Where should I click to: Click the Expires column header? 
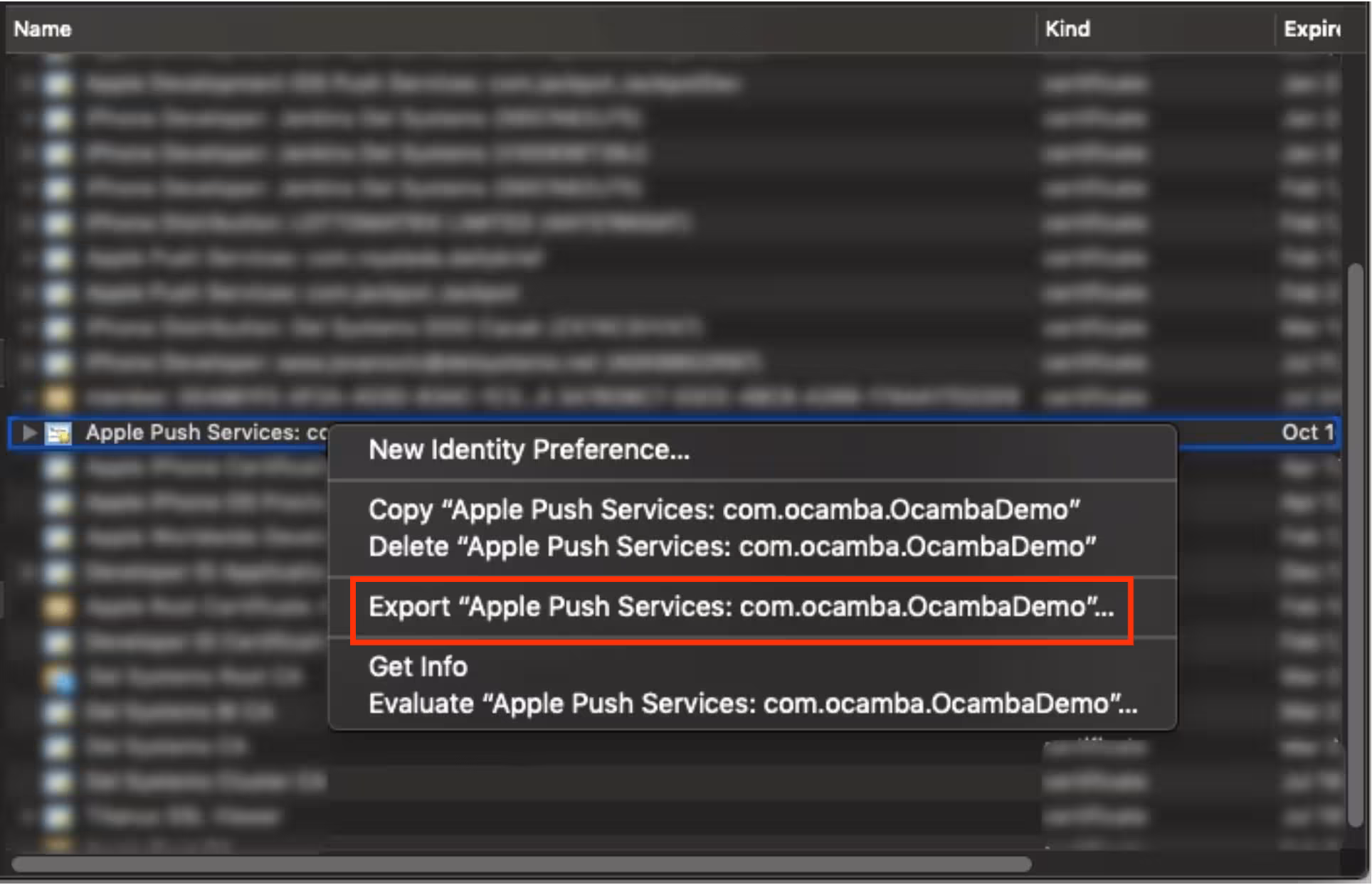[x=1311, y=29]
